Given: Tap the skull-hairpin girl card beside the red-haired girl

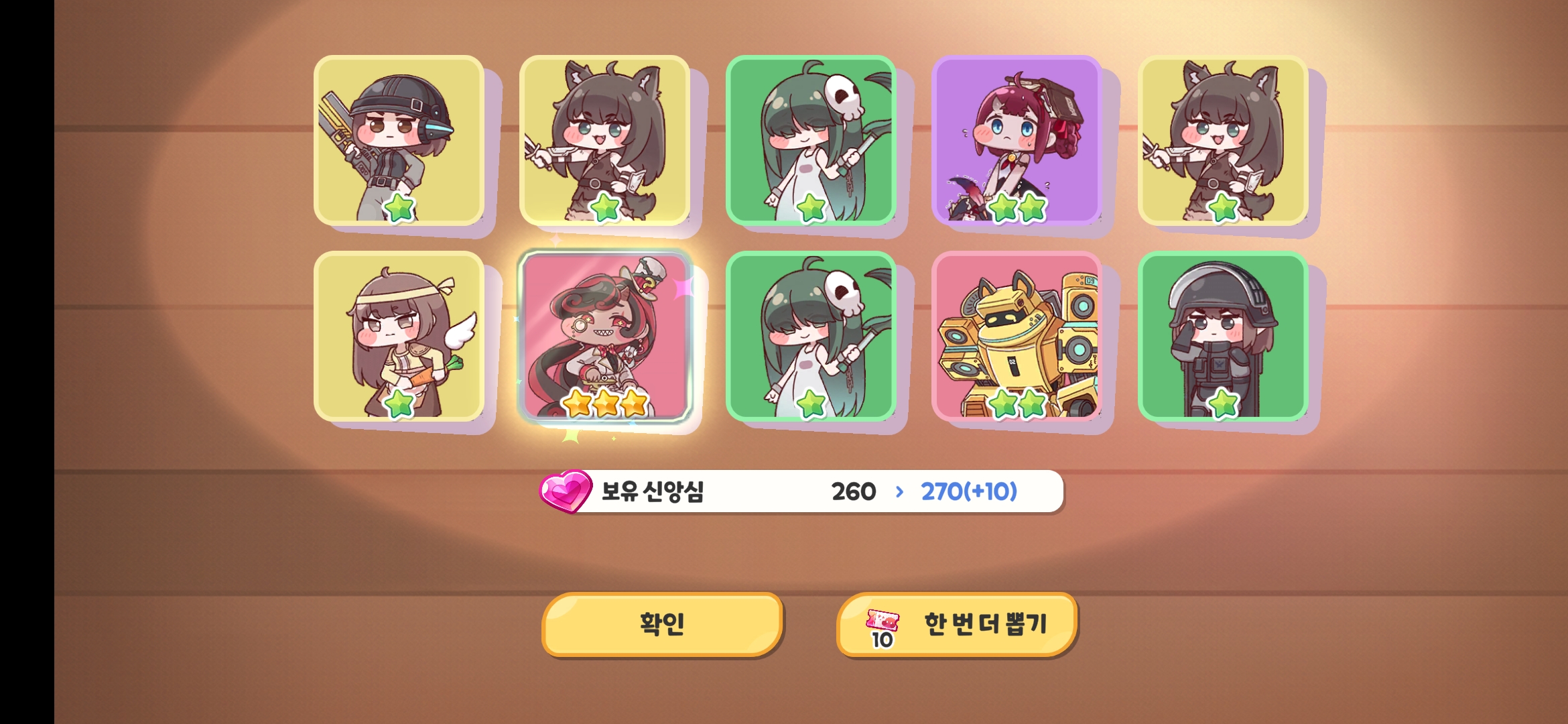Looking at the screenshot, I should coord(811,140).
